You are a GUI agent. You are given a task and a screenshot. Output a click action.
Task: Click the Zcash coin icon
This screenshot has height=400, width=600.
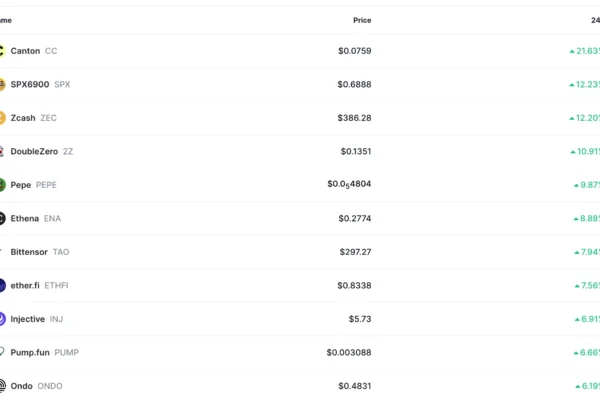click(2, 118)
